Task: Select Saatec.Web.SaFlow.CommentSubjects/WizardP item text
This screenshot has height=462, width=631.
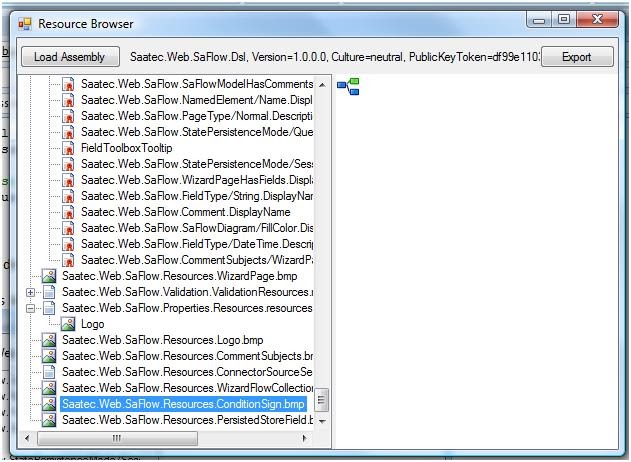Action: [197, 260]
